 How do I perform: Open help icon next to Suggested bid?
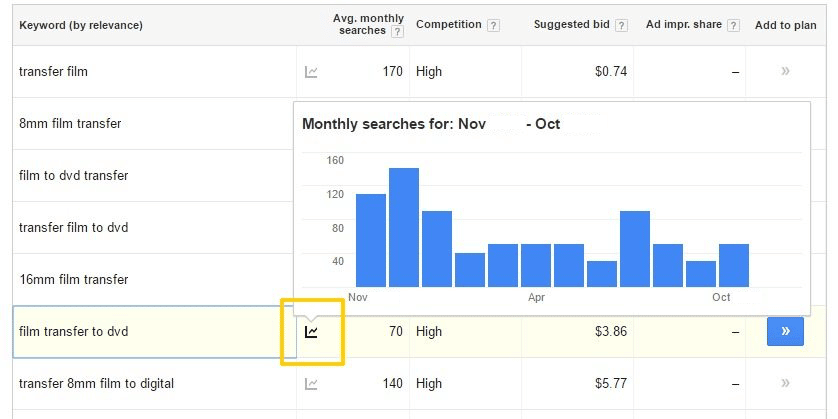click(621, 25)
